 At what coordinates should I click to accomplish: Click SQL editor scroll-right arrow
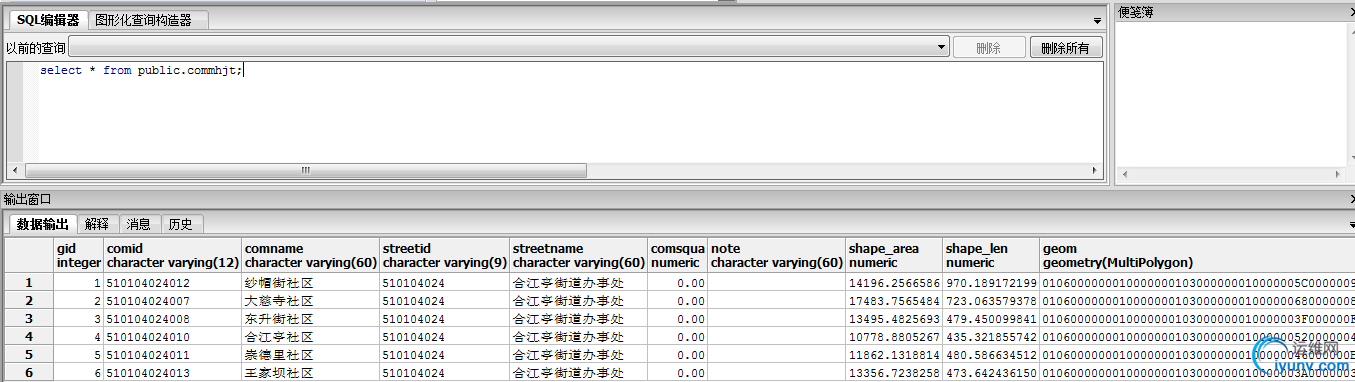click(1094, 170)
